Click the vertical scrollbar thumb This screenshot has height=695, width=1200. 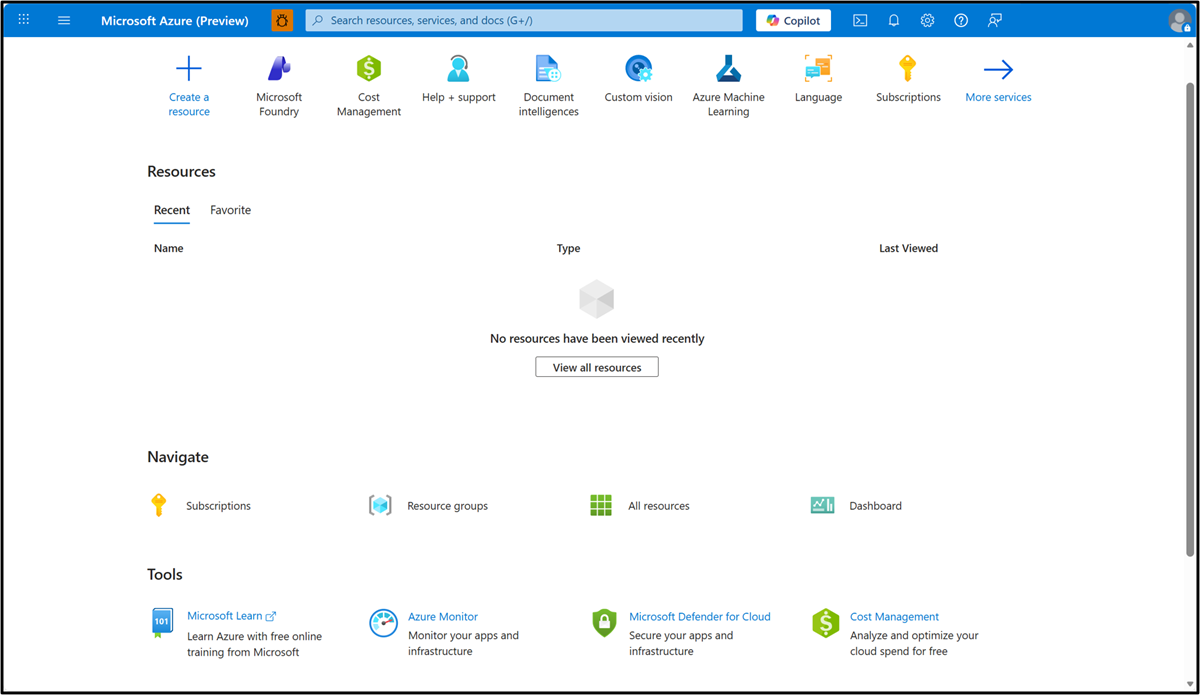point(1190,320)
